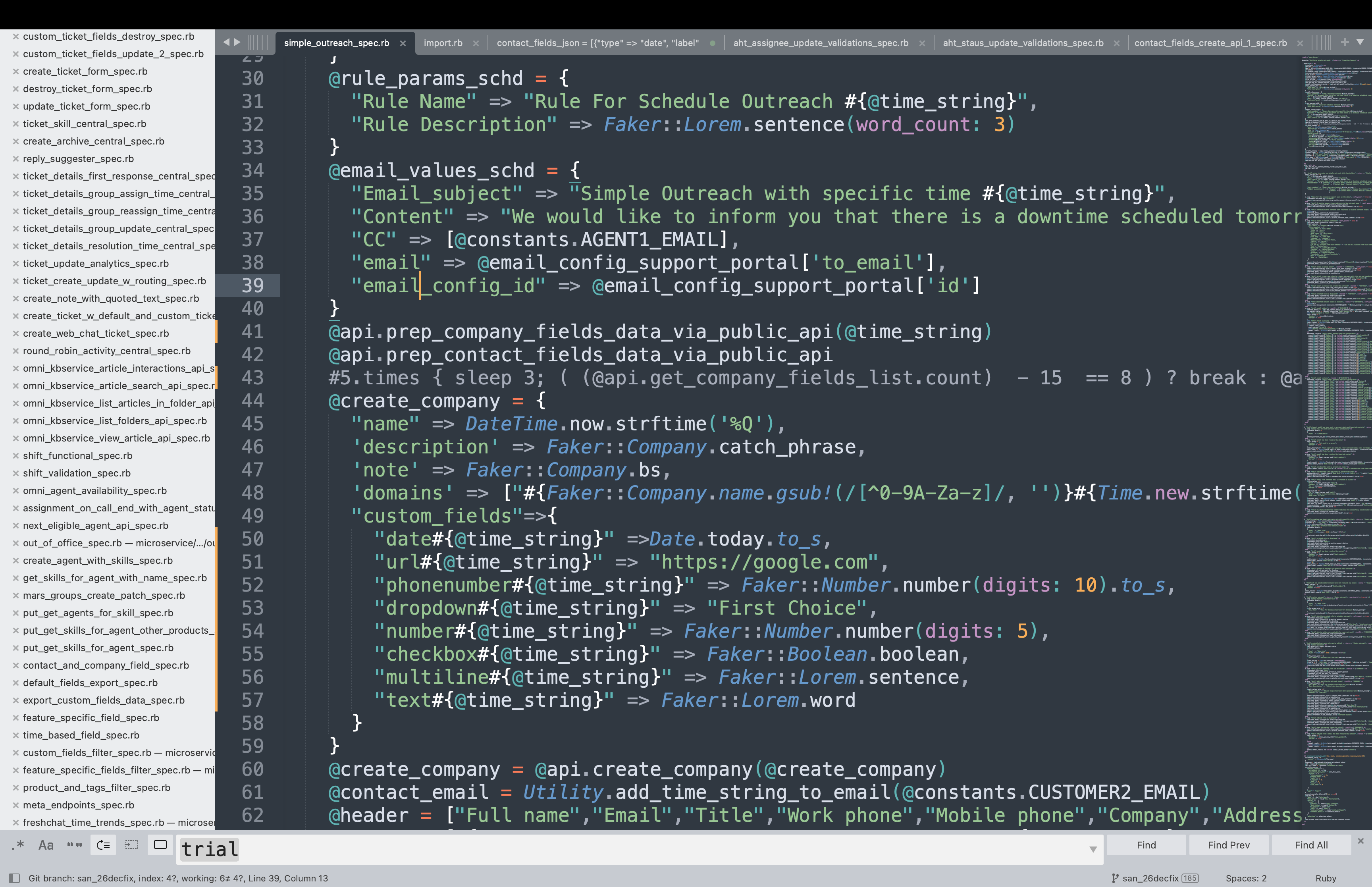Image resolution: width=1372 pixels, height=887 pixels.
Task: Toggle case sensitive search option
Action: point(46,845)
